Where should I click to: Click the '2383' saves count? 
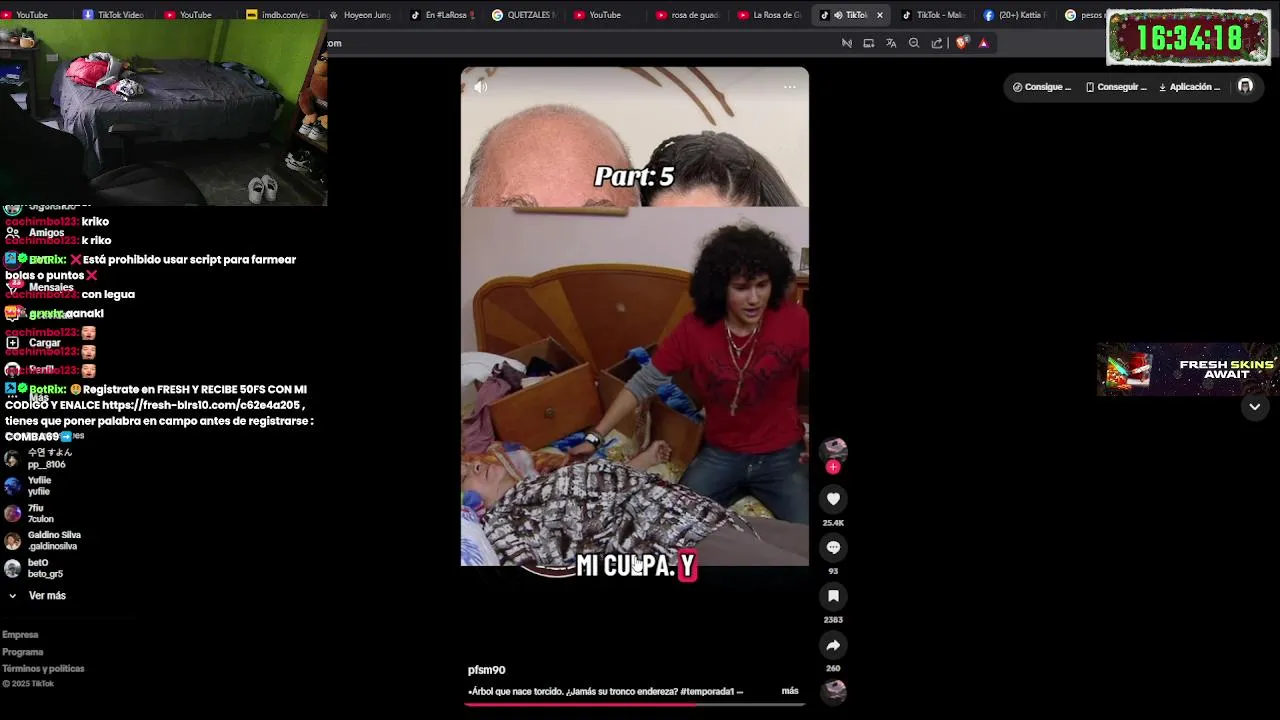pyautogui.click(x=833, y=620)
